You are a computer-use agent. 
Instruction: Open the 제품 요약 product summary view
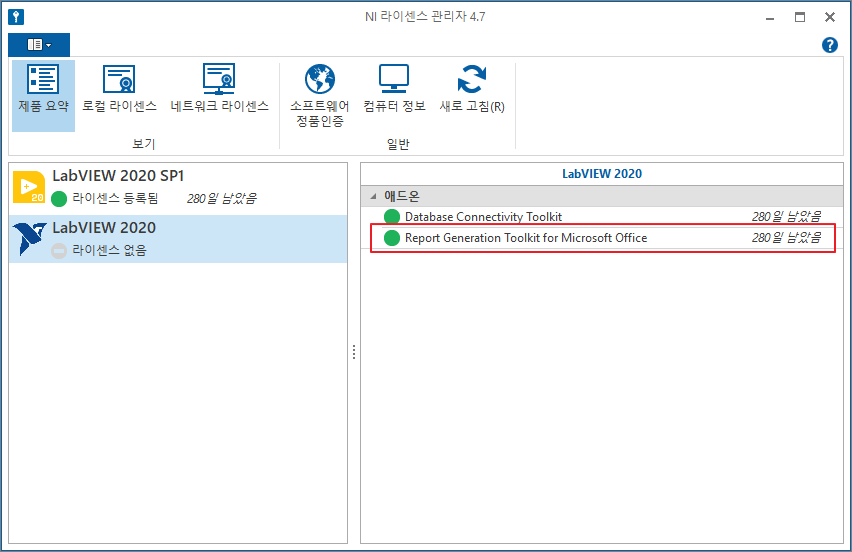(43, 95)
